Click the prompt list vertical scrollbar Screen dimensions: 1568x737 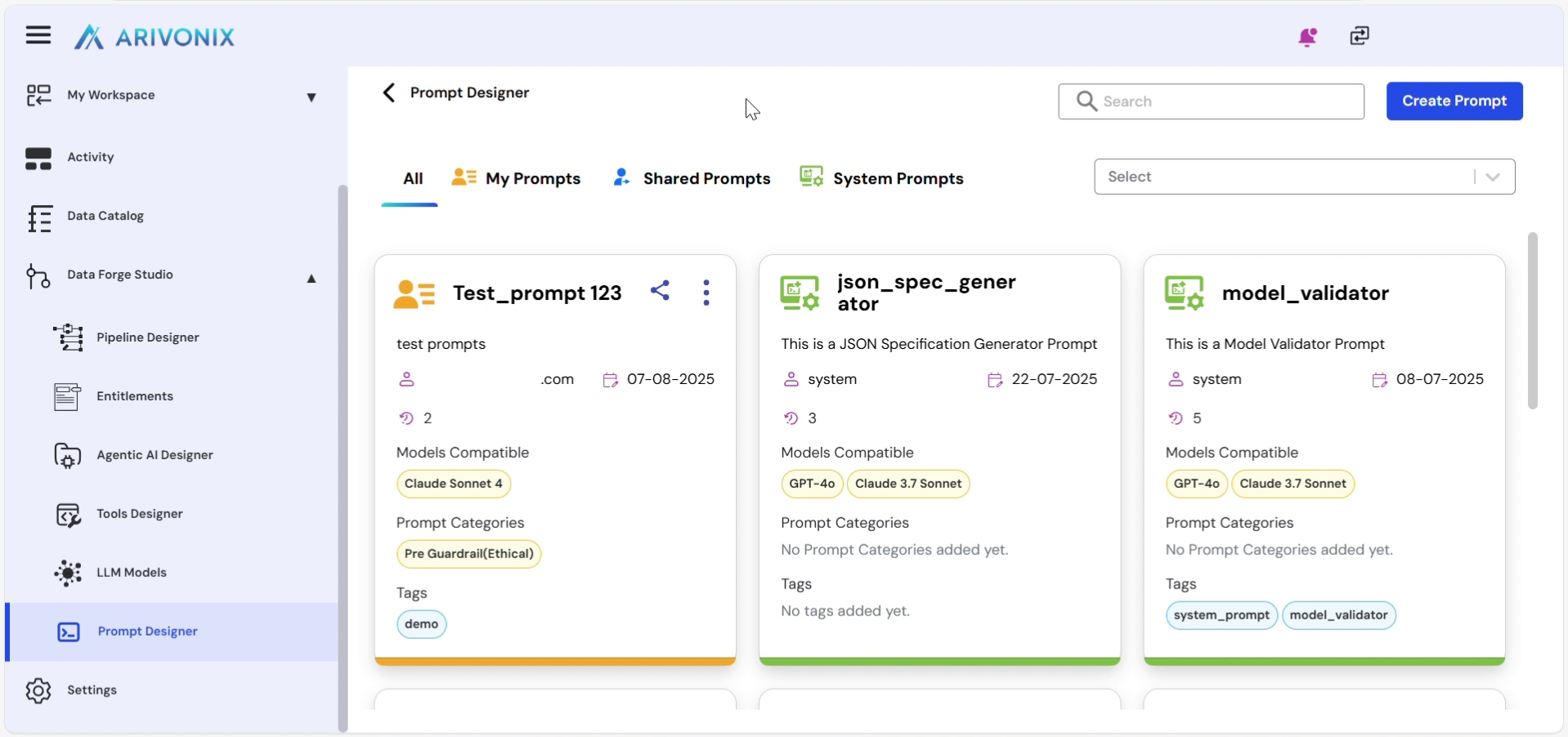click(x=1532, y=320)
